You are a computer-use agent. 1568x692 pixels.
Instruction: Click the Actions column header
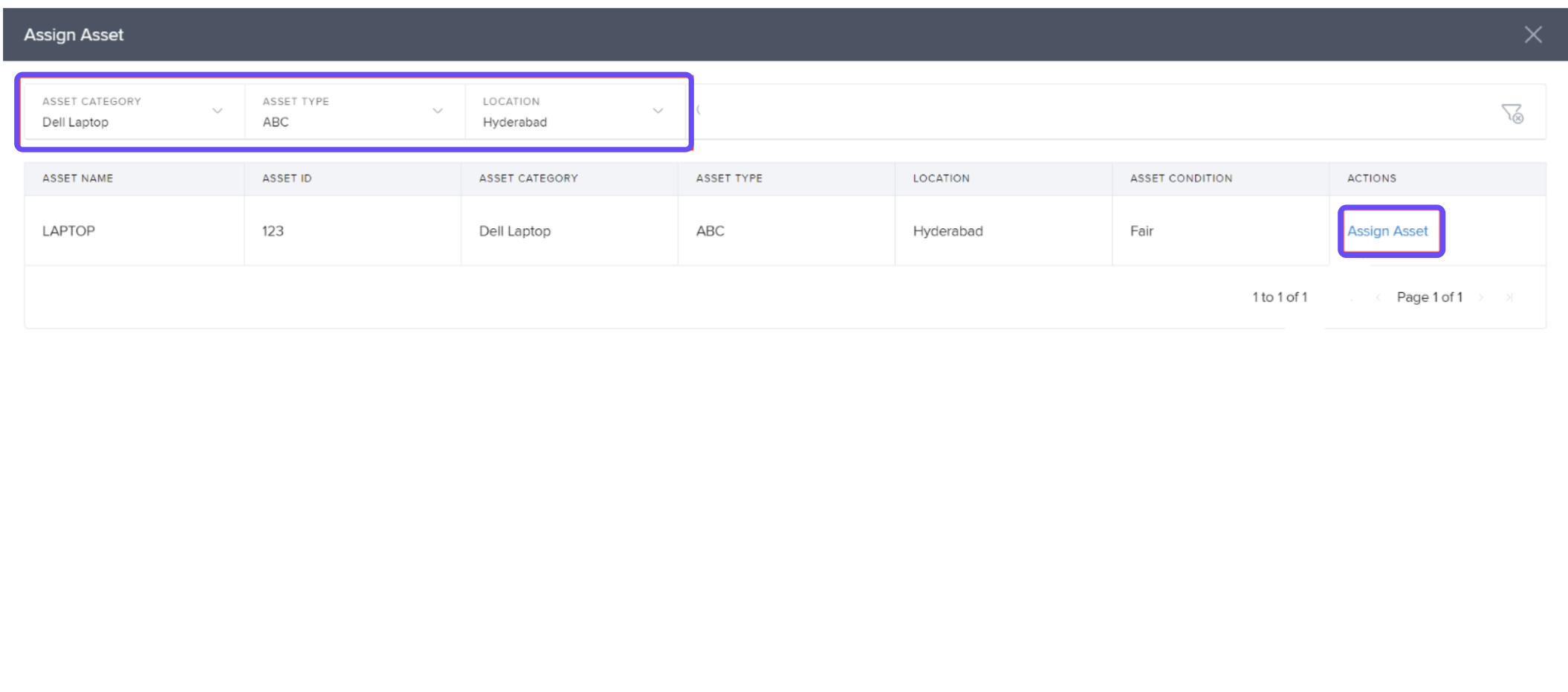pos(1371,178)
